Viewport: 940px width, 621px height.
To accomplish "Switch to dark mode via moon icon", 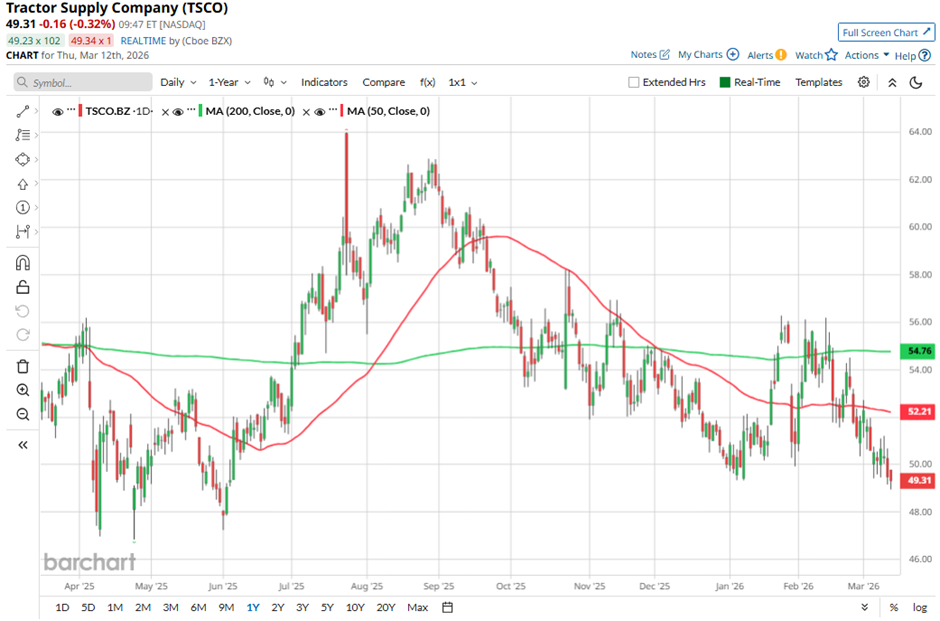I will (915, 82).
